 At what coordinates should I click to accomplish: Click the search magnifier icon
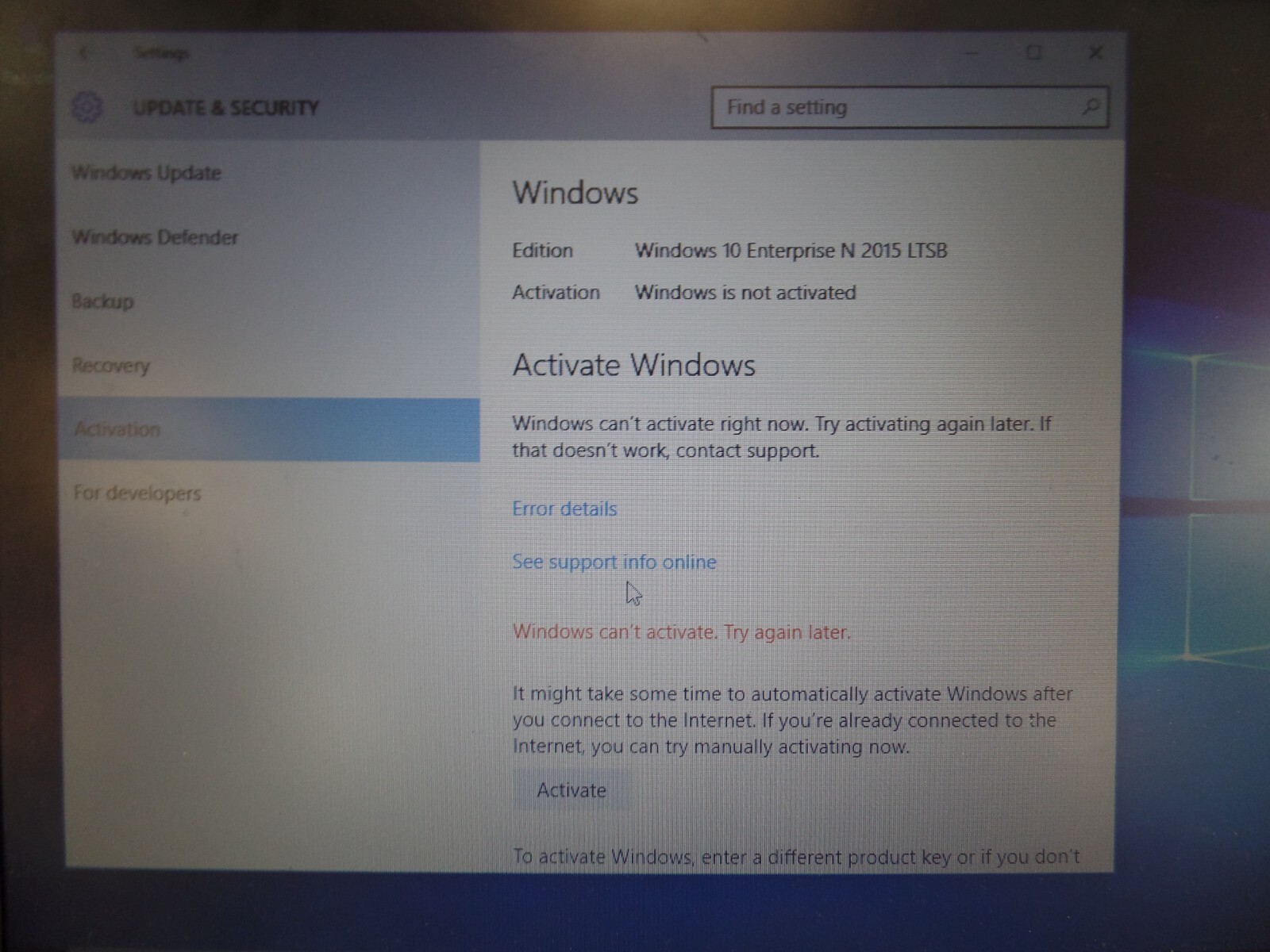[1091, 106]
